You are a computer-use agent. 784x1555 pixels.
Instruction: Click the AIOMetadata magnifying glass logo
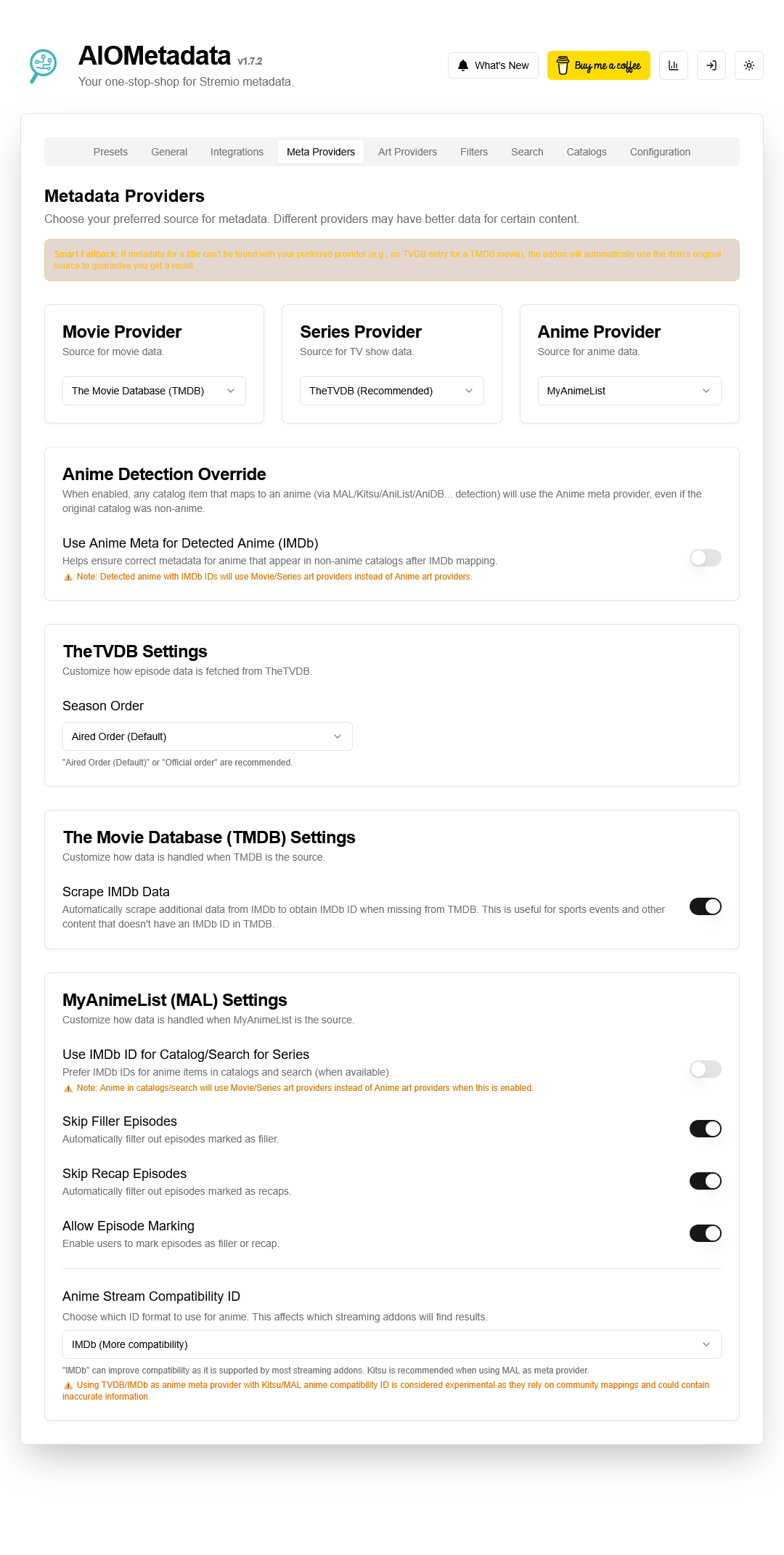point(42,65)
